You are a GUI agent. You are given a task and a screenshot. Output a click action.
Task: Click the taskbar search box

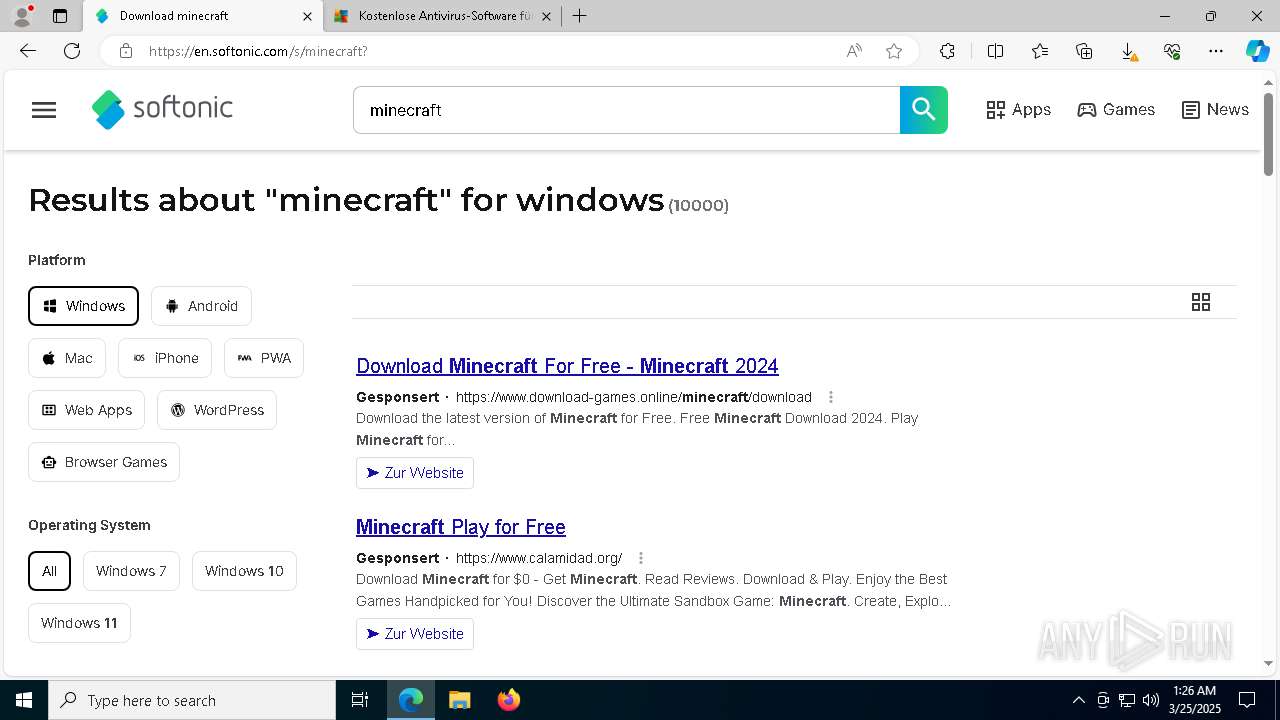click(x=192, y=700)
